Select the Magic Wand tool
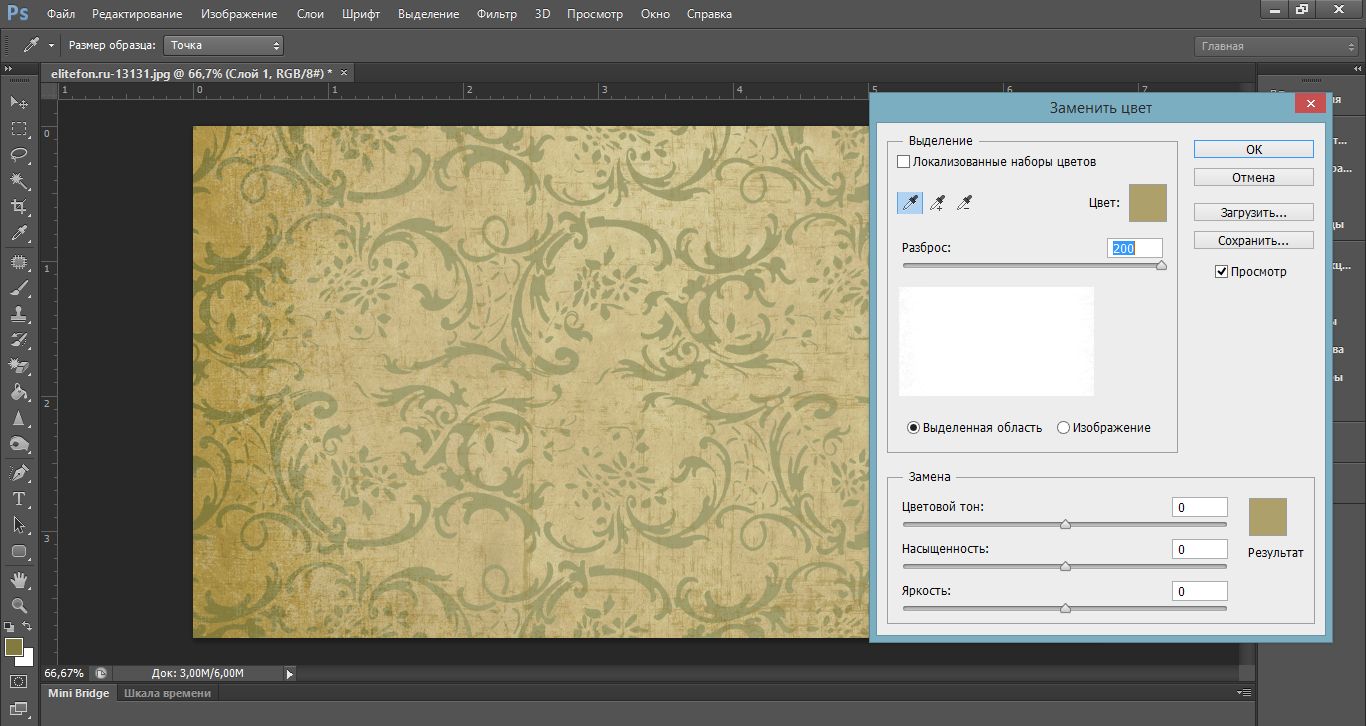The image size is (1366, 726). click(19, 181)
